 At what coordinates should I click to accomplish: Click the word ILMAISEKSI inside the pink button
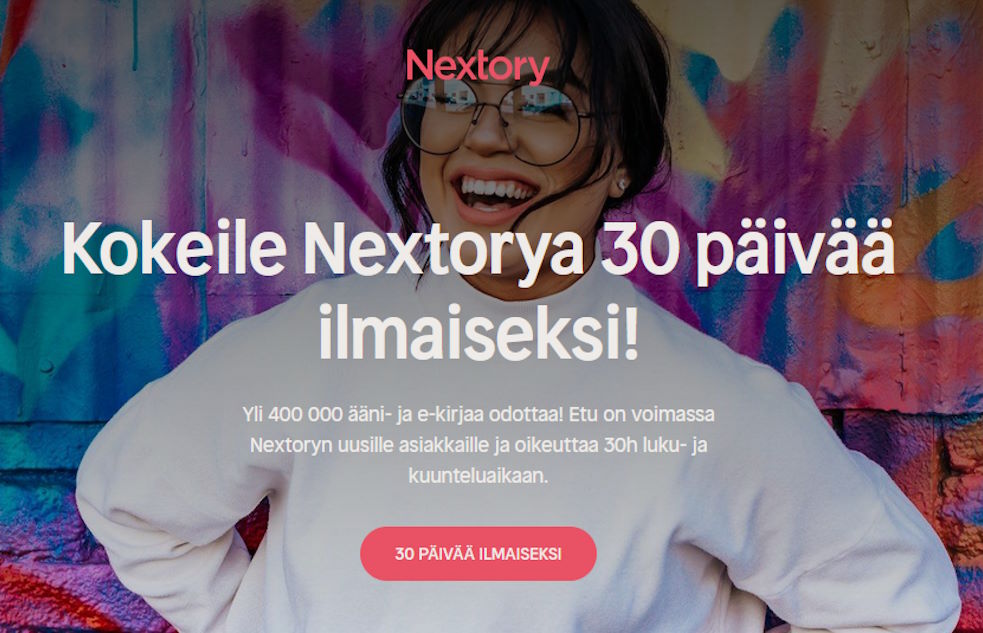coord(520,554)
